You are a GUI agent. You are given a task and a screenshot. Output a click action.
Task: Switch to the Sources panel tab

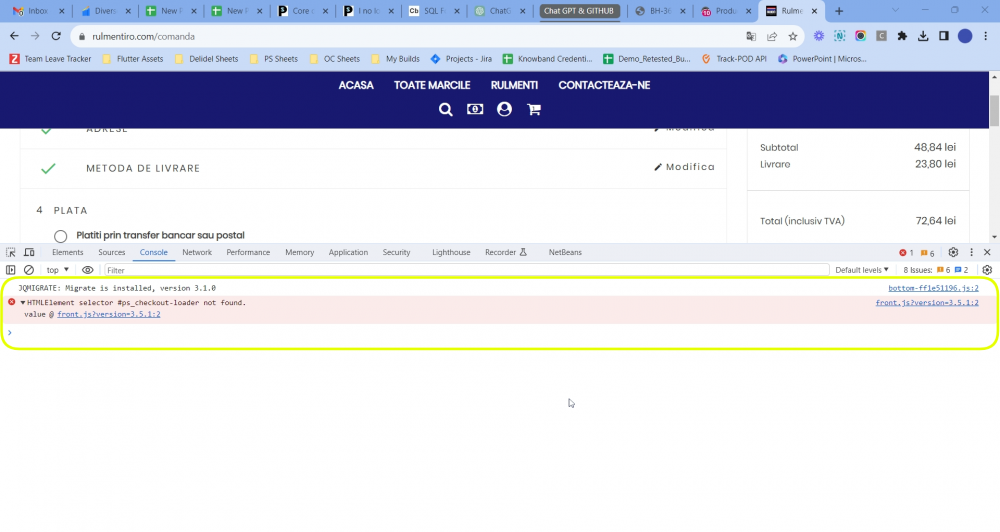click(x=112, y=253)
